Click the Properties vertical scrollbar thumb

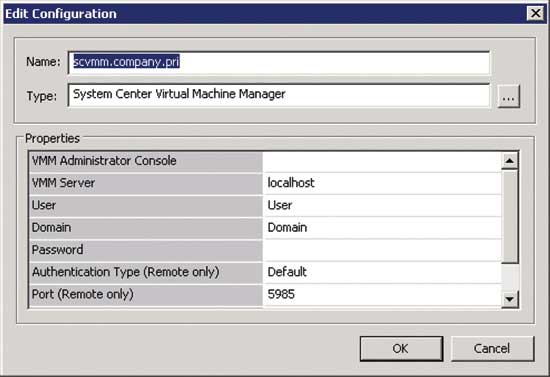[x=510, y=216]
